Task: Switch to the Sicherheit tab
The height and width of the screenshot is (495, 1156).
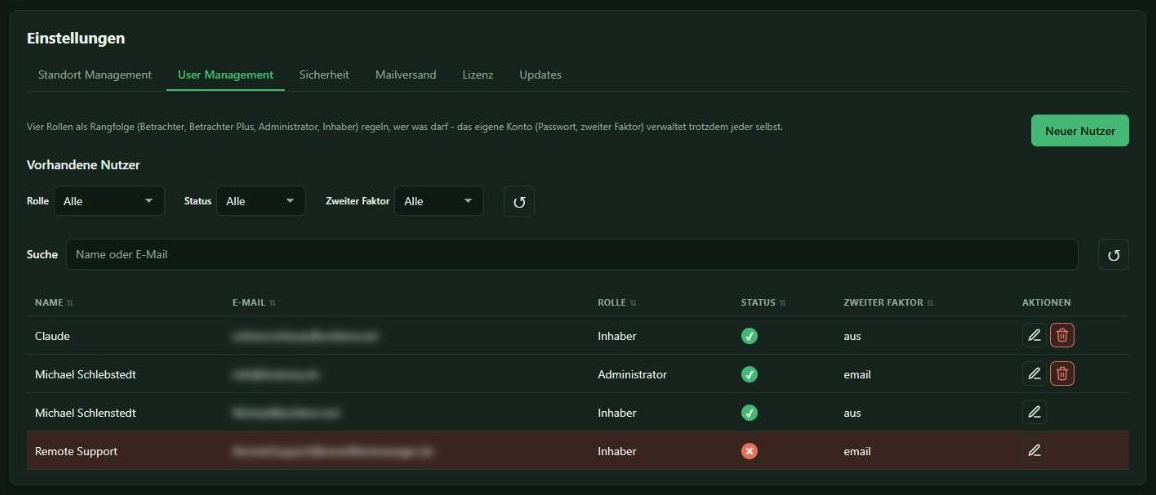Action: [x=324, y=75]
